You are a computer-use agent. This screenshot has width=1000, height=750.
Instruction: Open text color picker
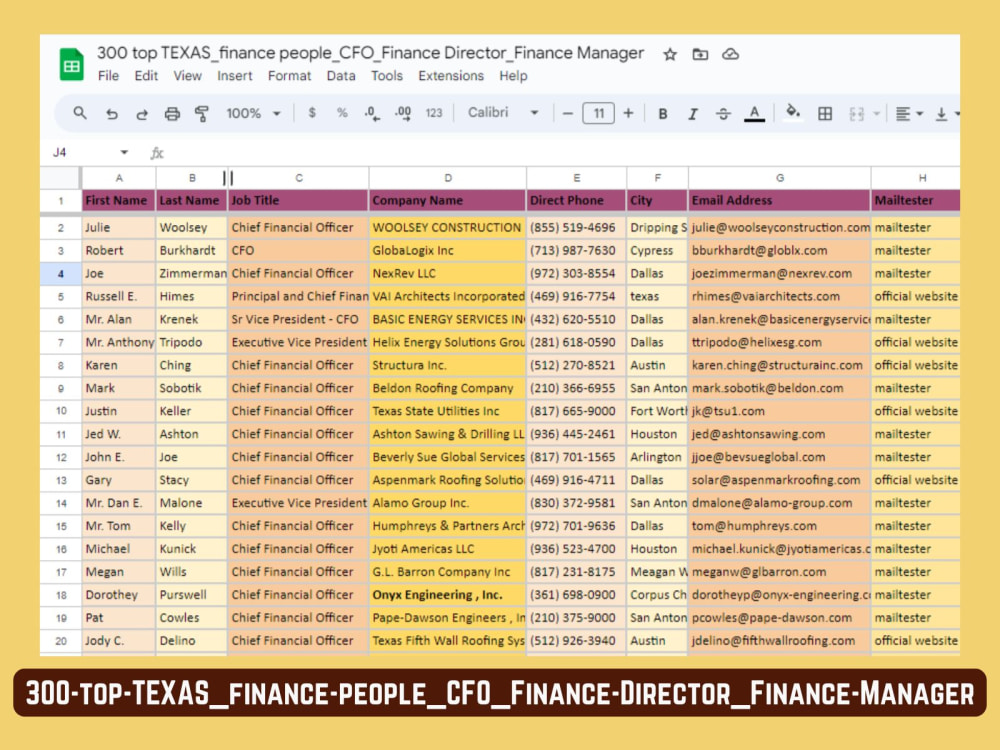pyautogui.click(x=754, y=114)
